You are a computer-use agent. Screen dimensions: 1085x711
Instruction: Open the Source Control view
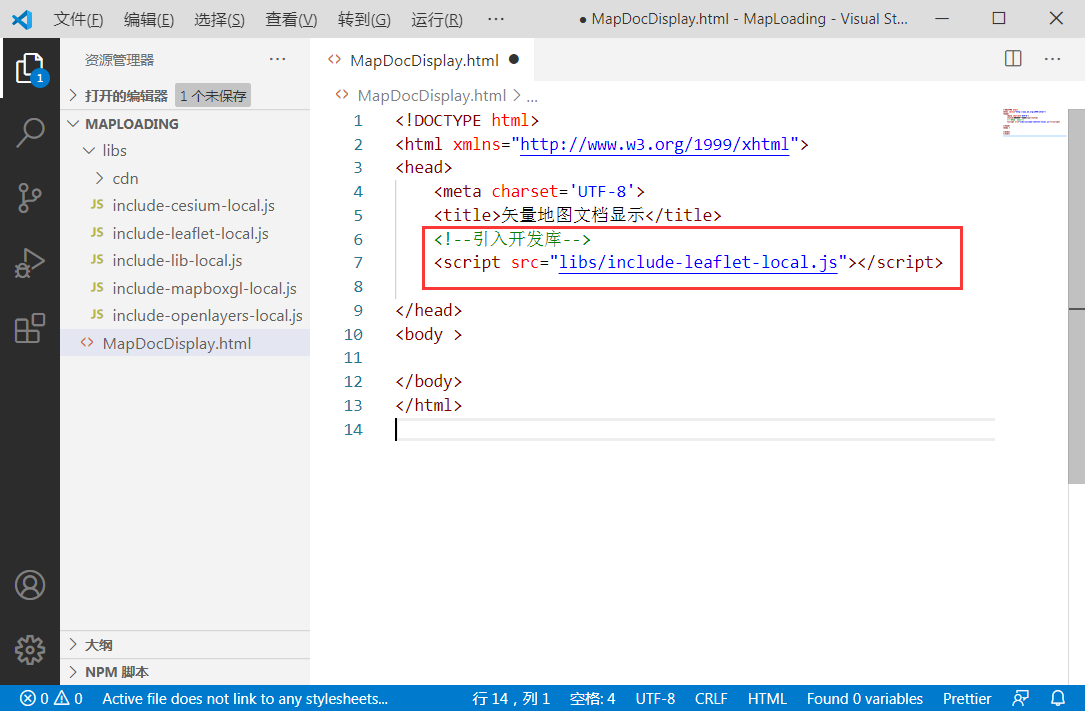[x=30, y=198]
